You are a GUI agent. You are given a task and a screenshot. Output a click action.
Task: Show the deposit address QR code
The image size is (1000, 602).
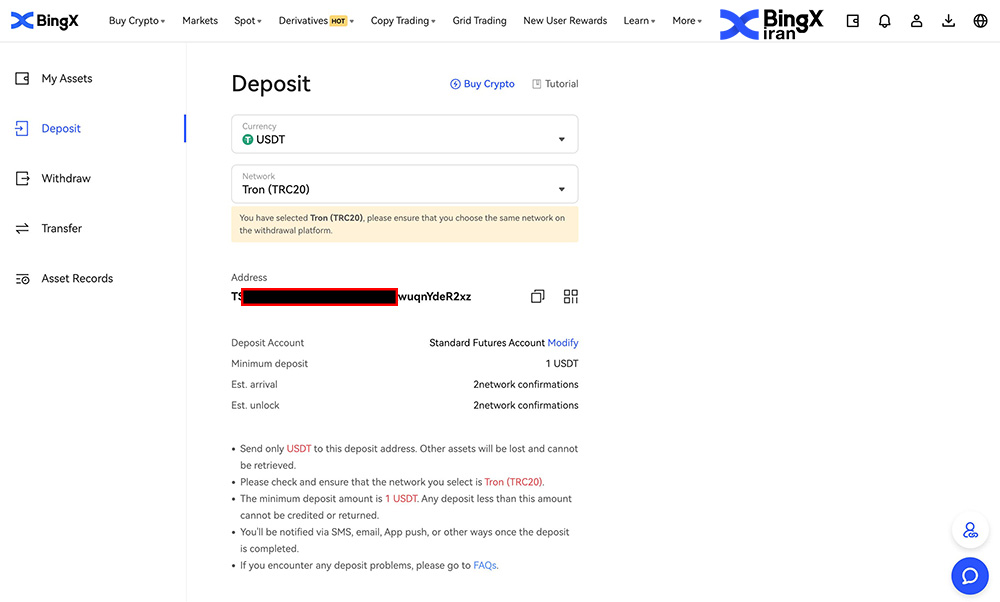coord(571,297)
